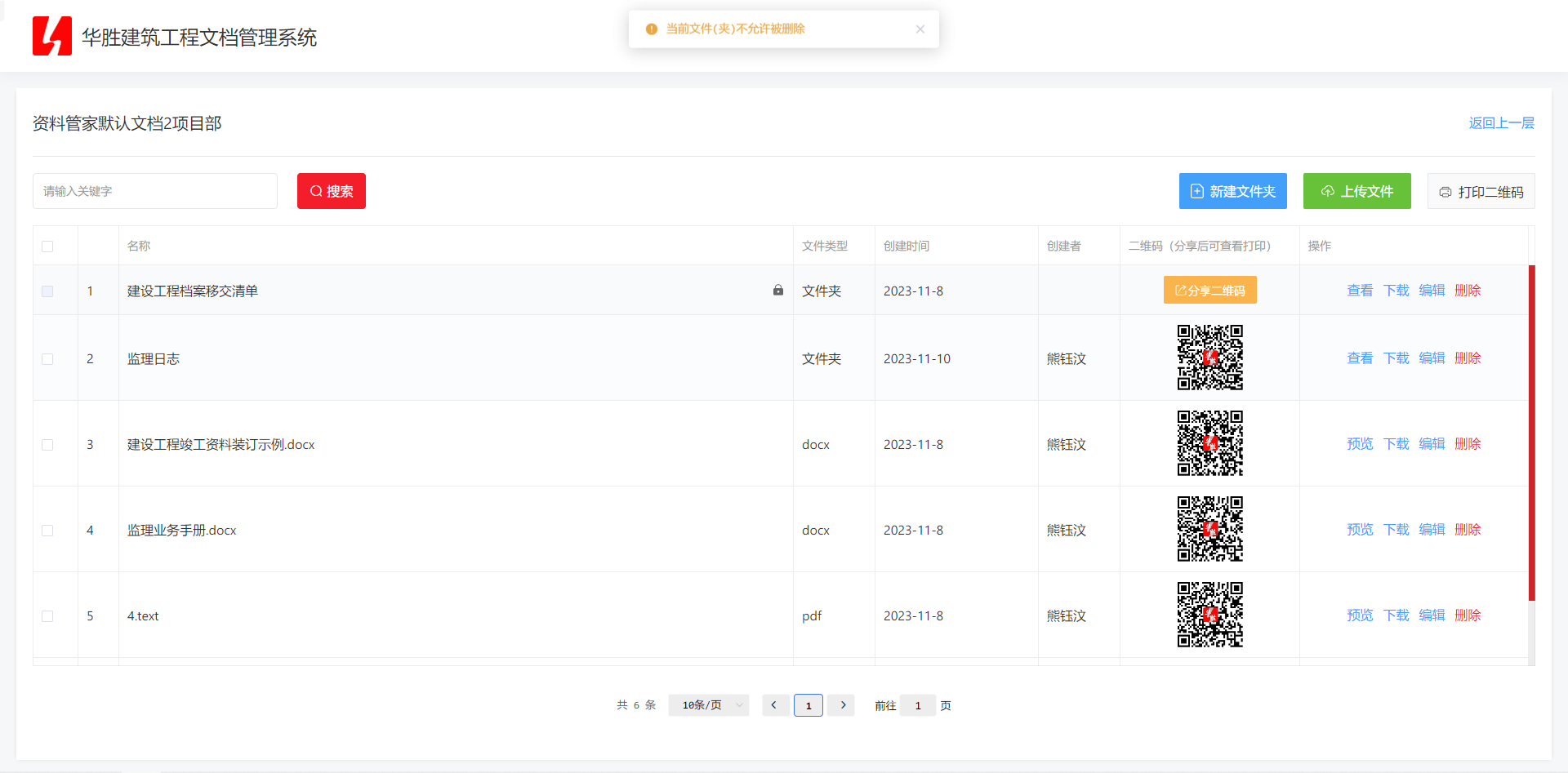Open QR code thumbnail for 监理日志

pos(1210,358)
